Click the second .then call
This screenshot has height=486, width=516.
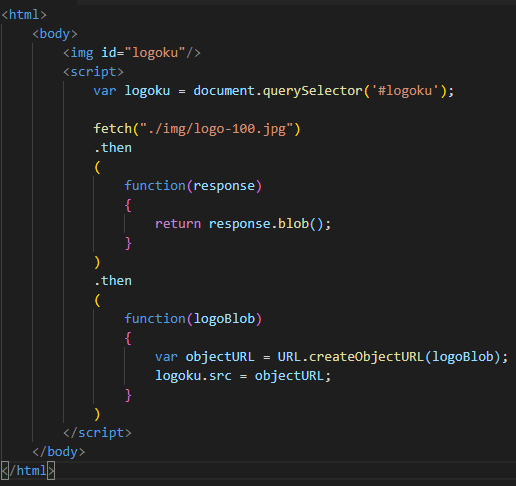coord(113,281)
